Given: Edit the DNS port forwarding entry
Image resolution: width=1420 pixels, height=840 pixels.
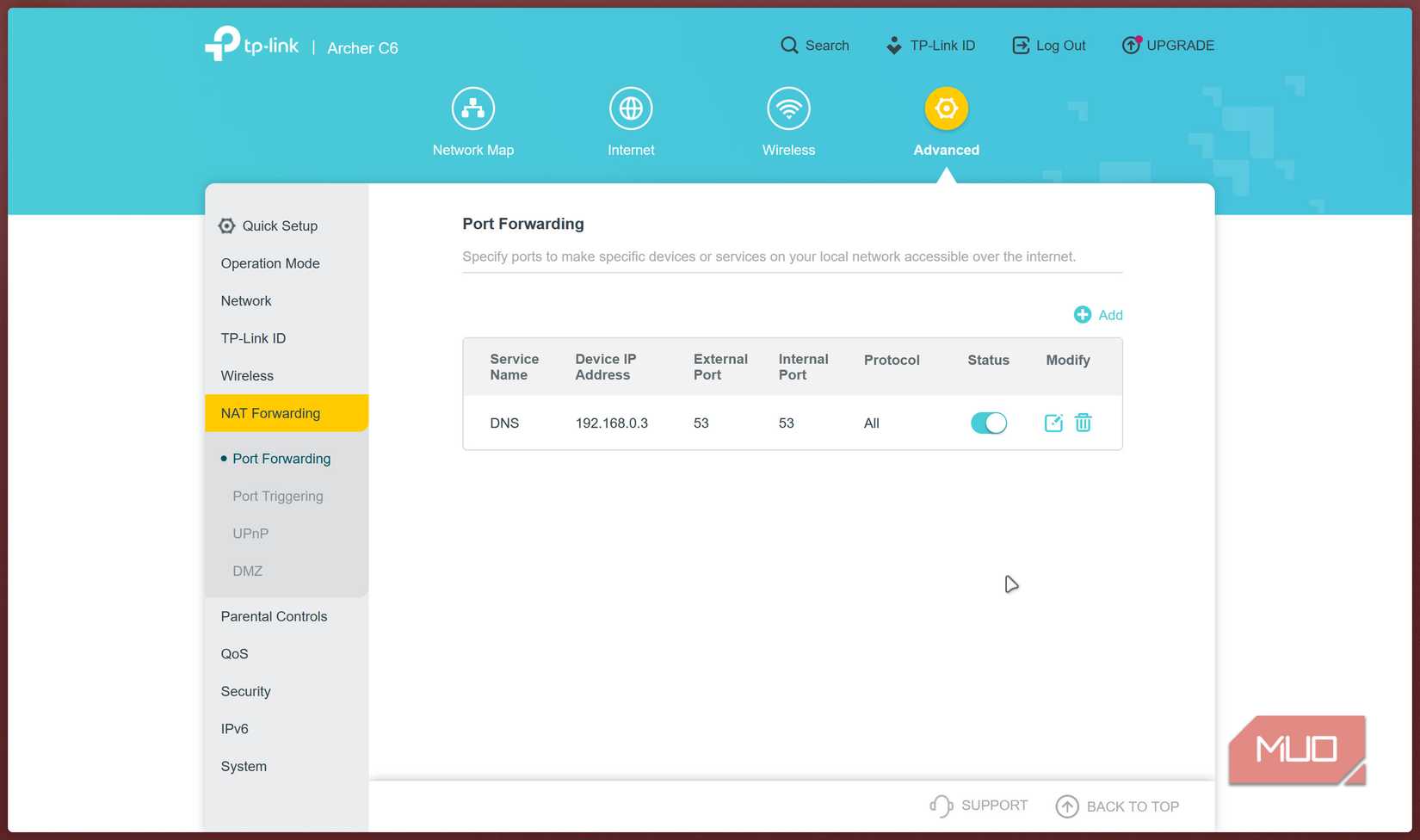Looking at the screenshot, I should [1053, 423].
